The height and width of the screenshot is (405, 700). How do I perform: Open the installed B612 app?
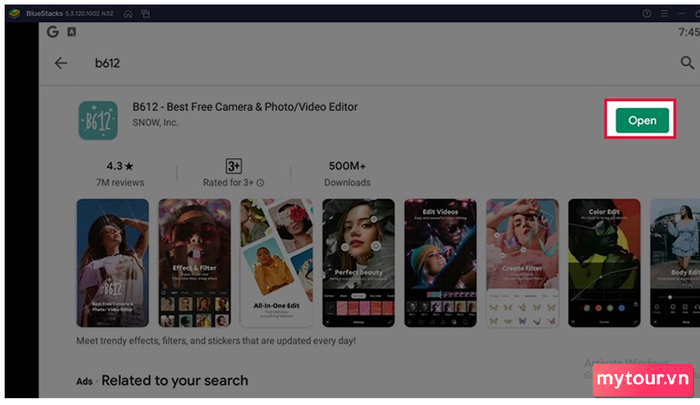click(x=642, y=121)
